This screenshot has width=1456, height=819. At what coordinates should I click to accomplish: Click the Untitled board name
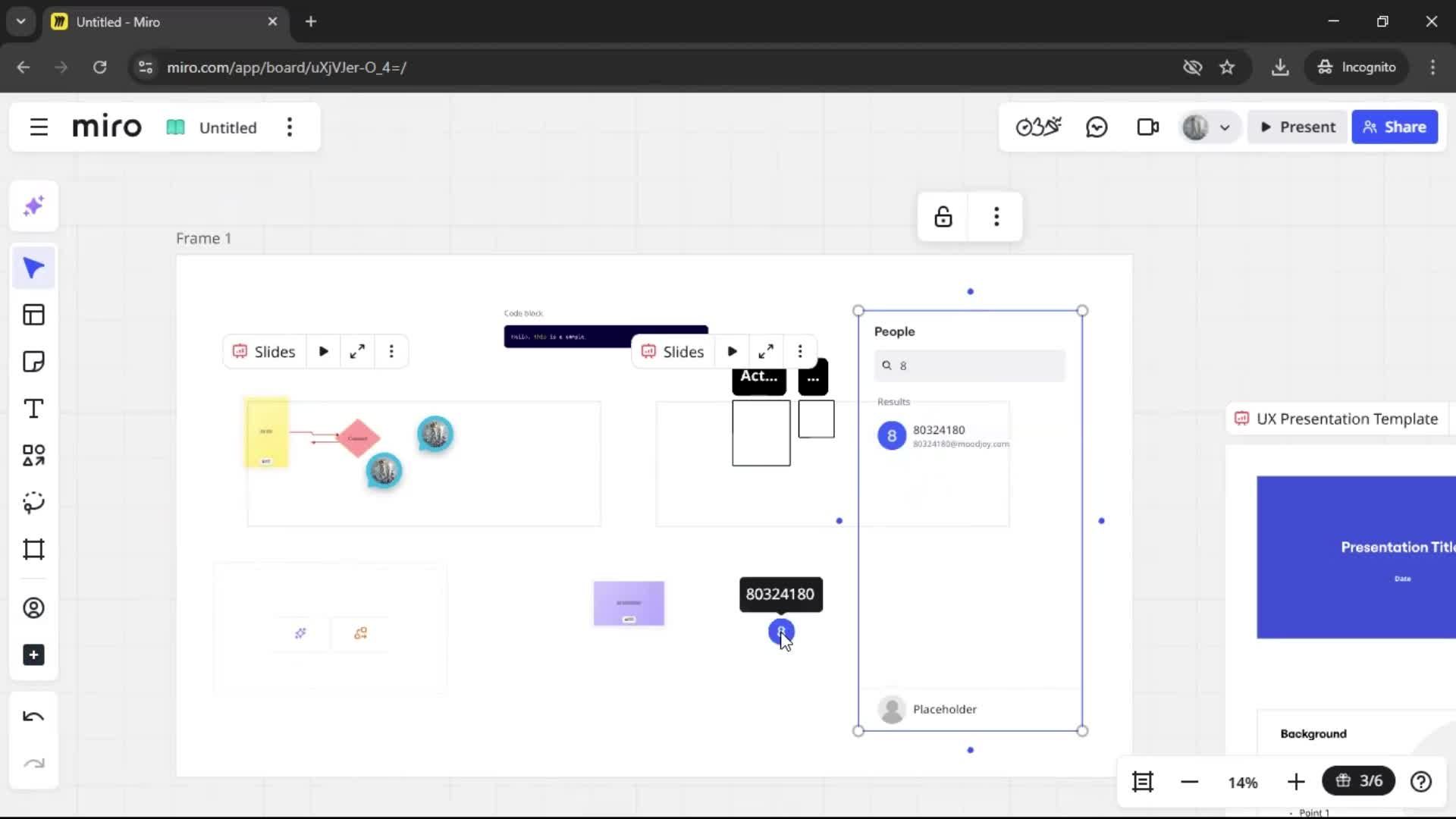point(227,127)
